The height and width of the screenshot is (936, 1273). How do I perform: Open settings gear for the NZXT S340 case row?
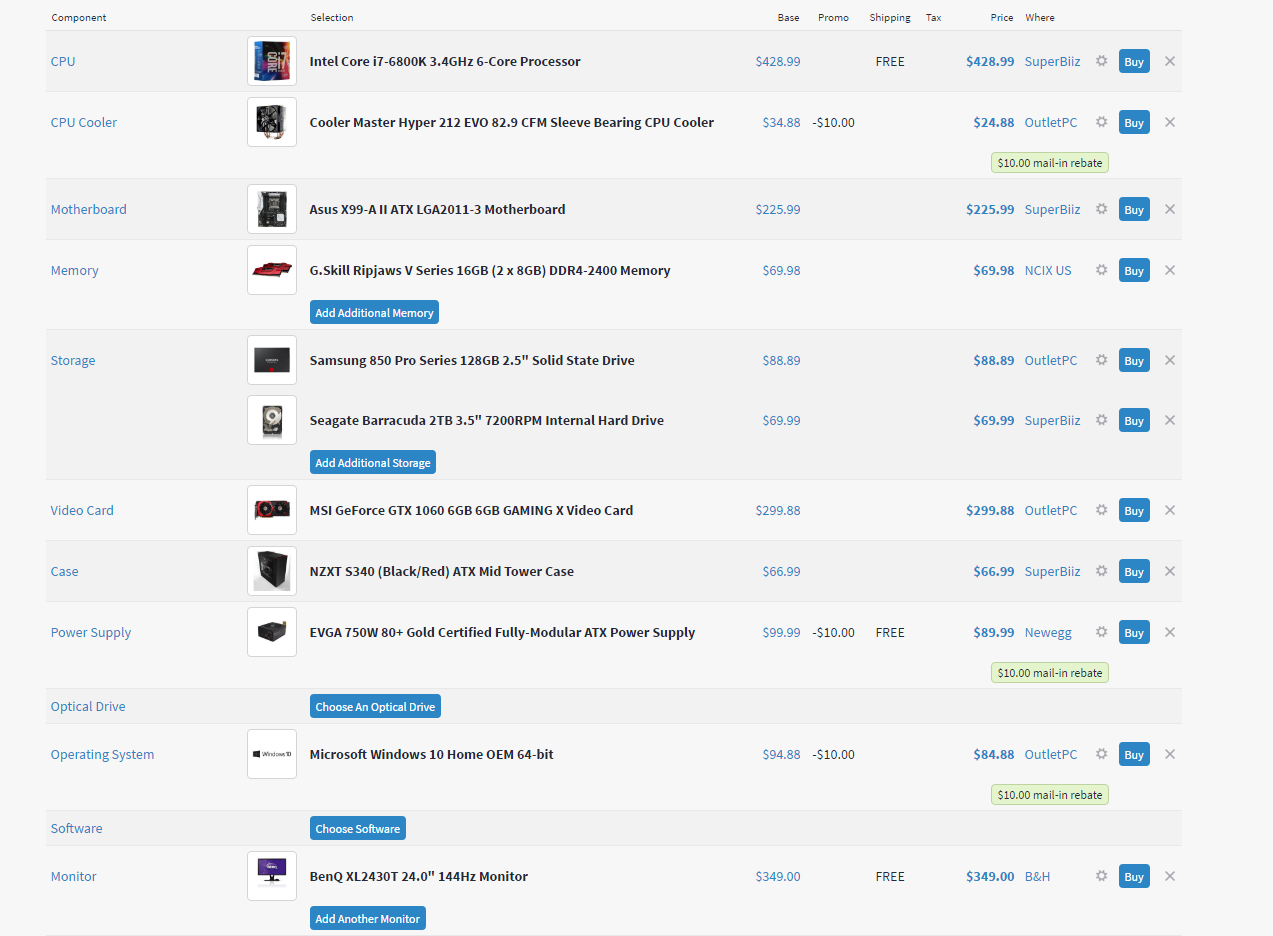tap(1101, 571)
